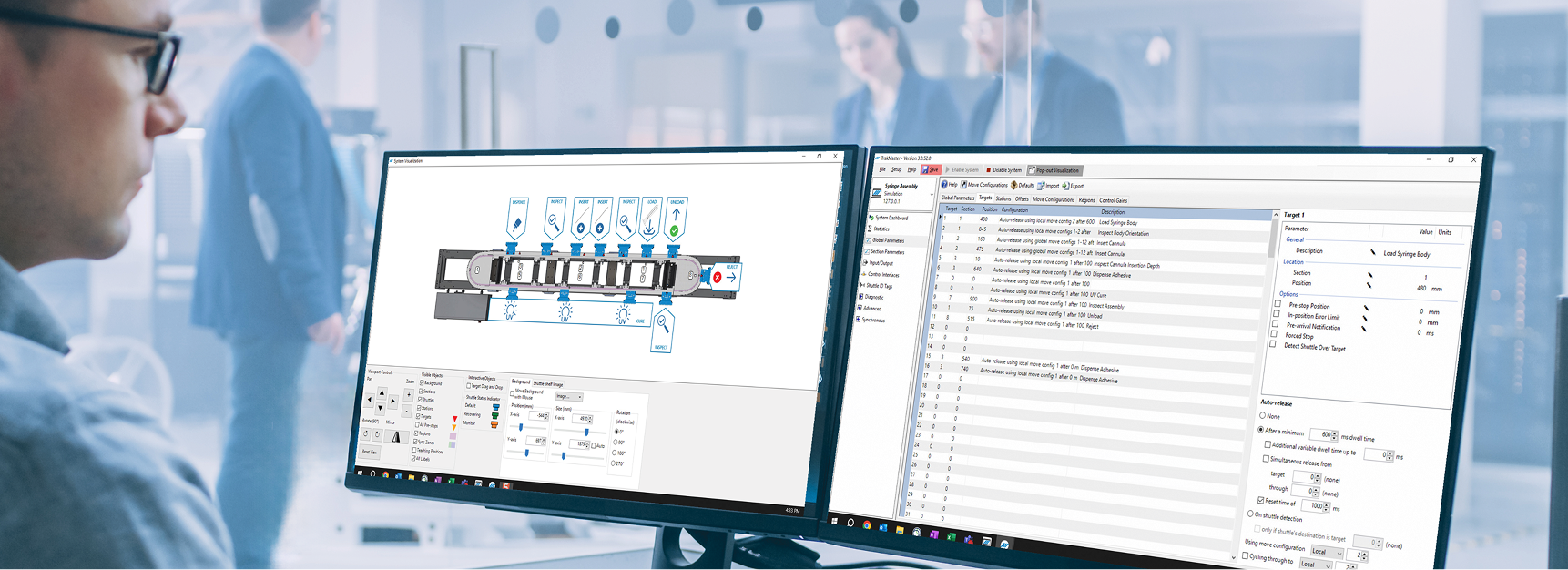Toggle the Teaching Positions checkbox

(414, 450)
